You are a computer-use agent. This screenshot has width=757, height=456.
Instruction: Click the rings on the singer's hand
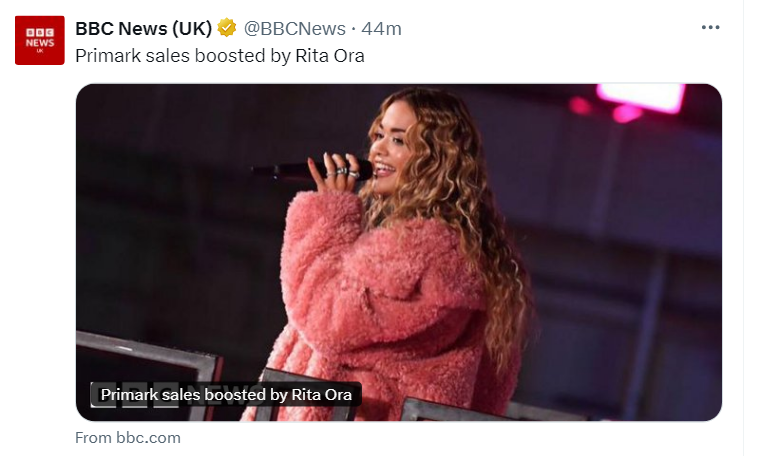[x=343, y=172]
